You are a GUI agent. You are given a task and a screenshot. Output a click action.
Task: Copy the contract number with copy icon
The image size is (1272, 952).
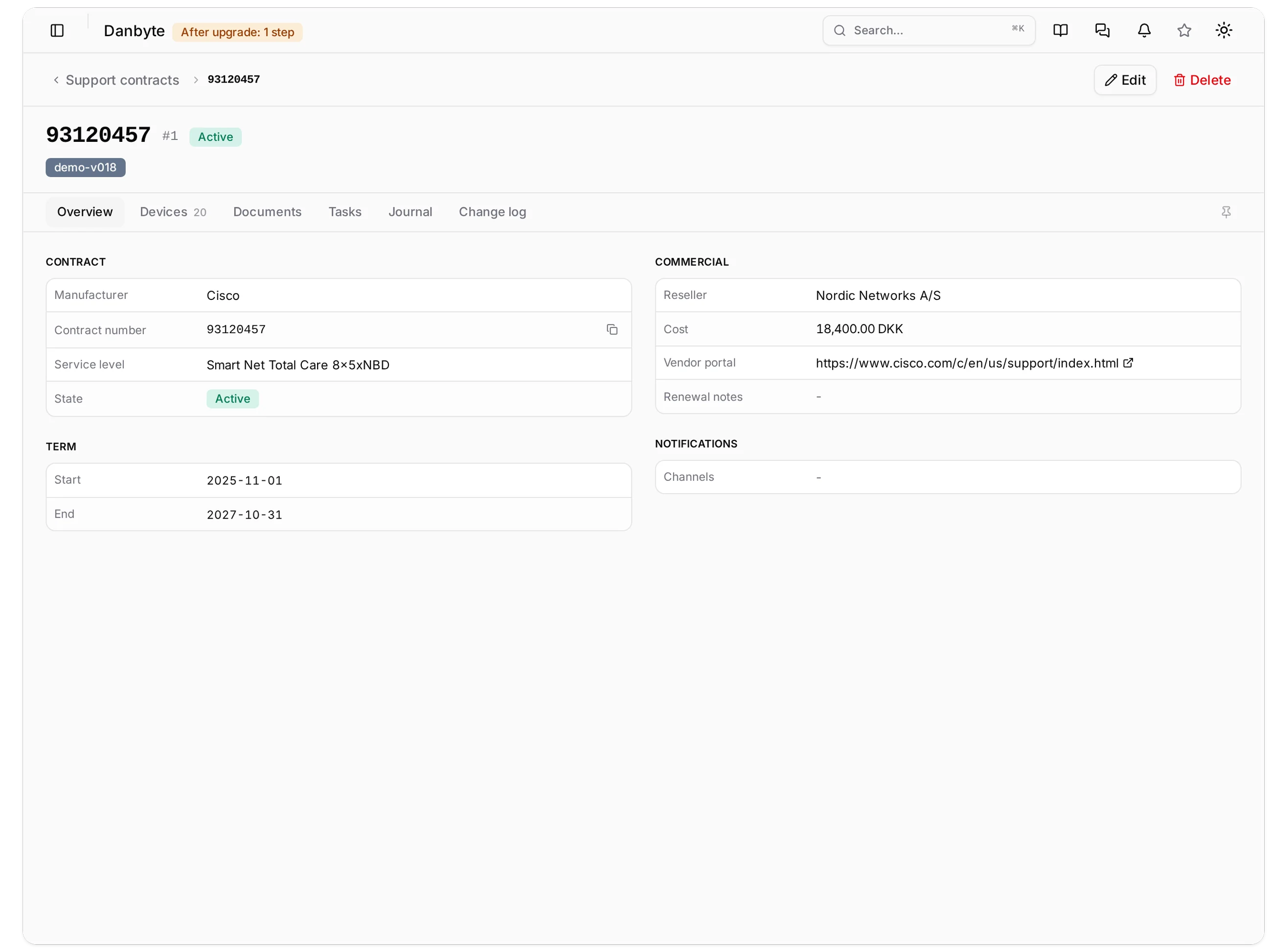tap(612, 329)
